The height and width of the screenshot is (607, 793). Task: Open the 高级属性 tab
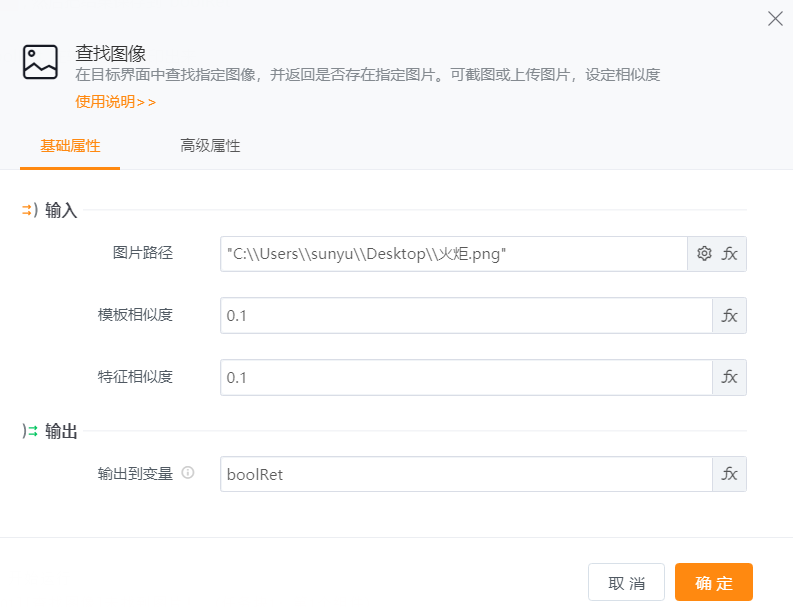210,146
